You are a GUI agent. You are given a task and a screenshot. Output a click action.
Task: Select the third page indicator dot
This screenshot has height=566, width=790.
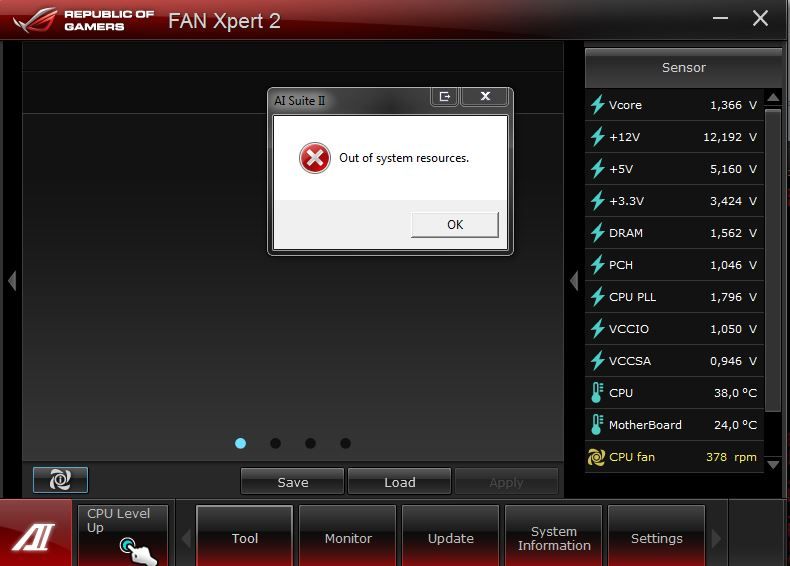click(310, 443)
